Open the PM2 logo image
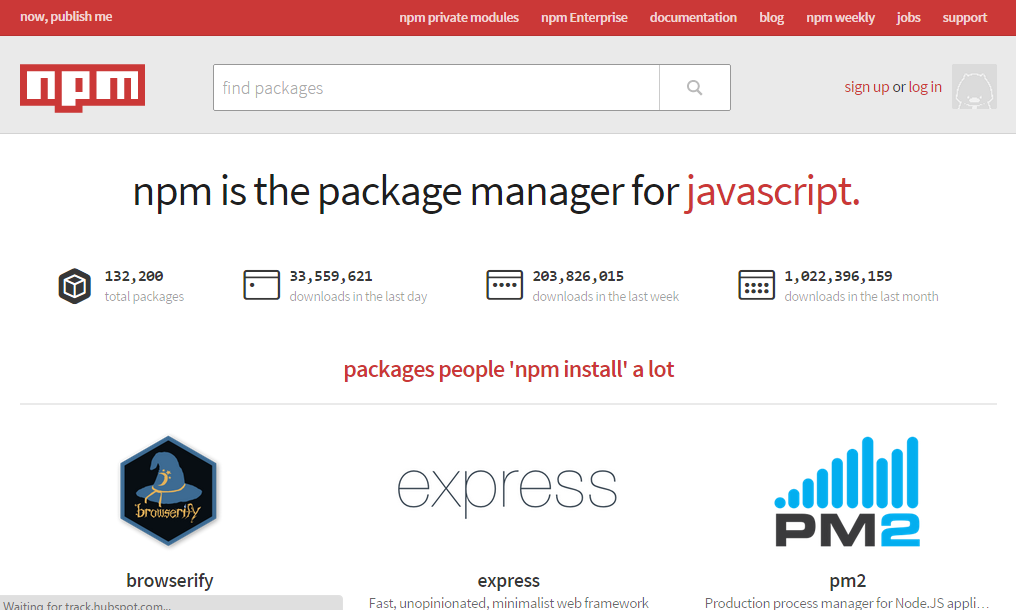Screen dimensions: 1016x610 (848, 491)
